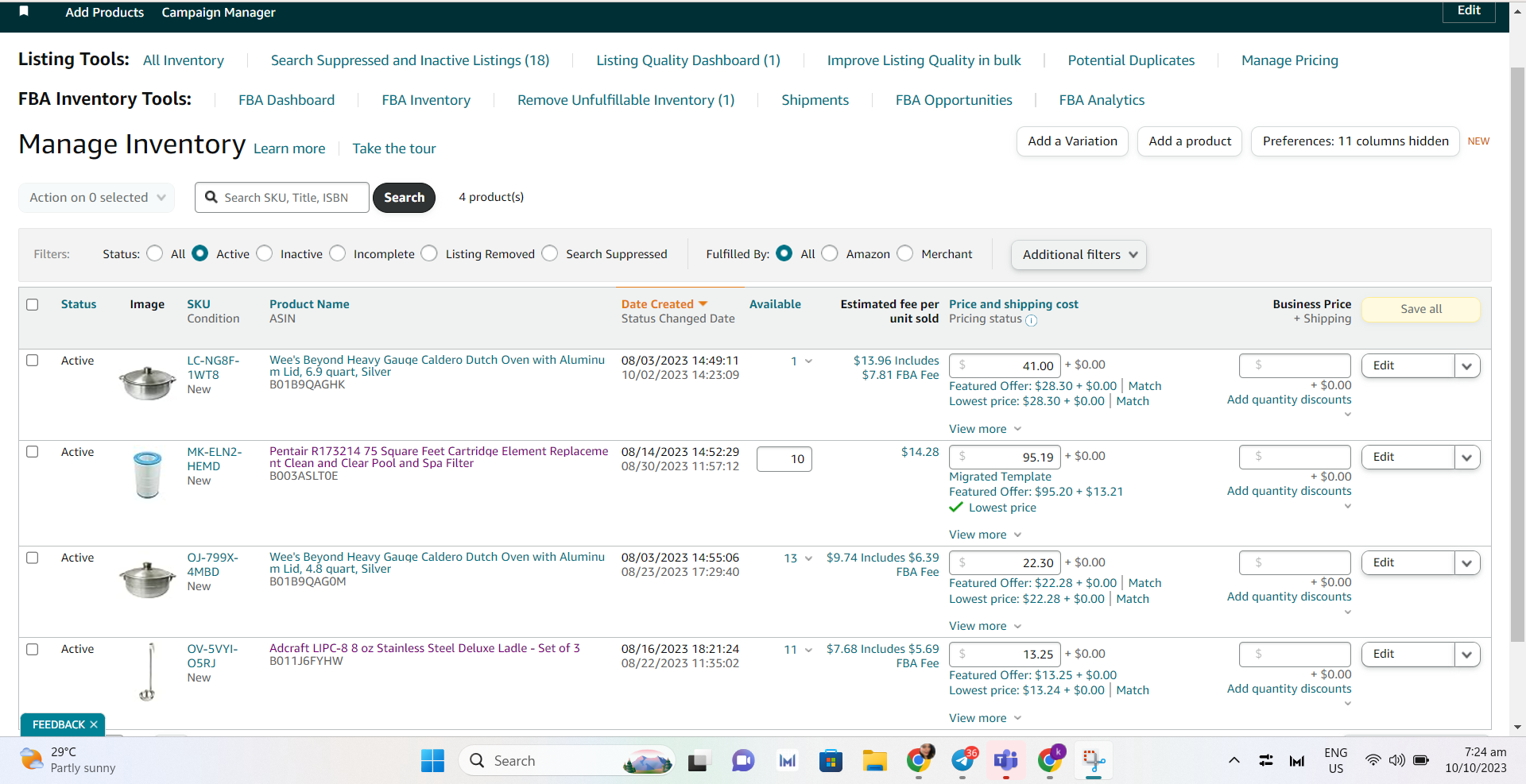The image size is (1526, 784).
Task: Filter Fulfilled By Amazon
Action: [x=830, y=253]
